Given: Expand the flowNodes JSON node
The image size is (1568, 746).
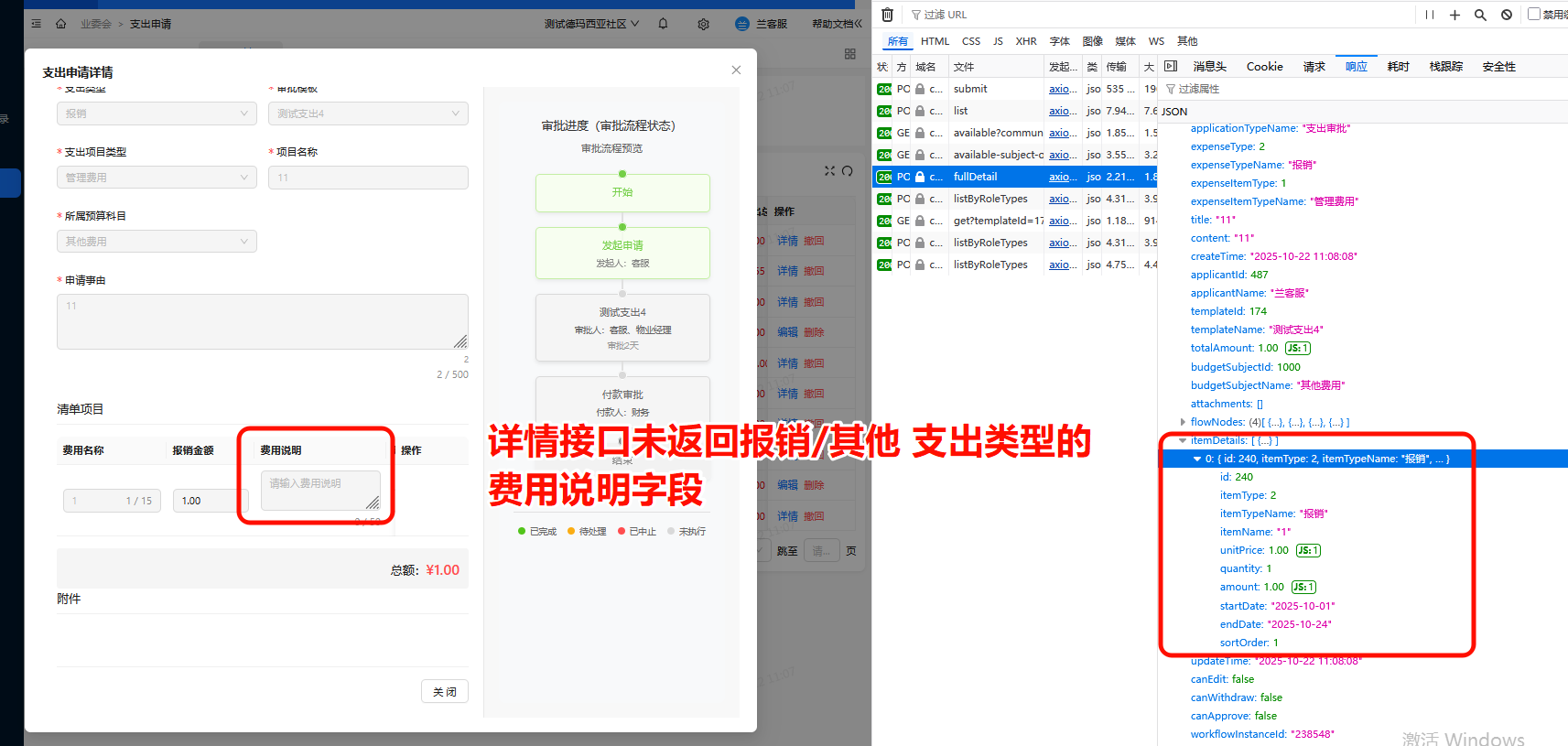Looking at the screenshot, I should click(x=1183, y=422).
